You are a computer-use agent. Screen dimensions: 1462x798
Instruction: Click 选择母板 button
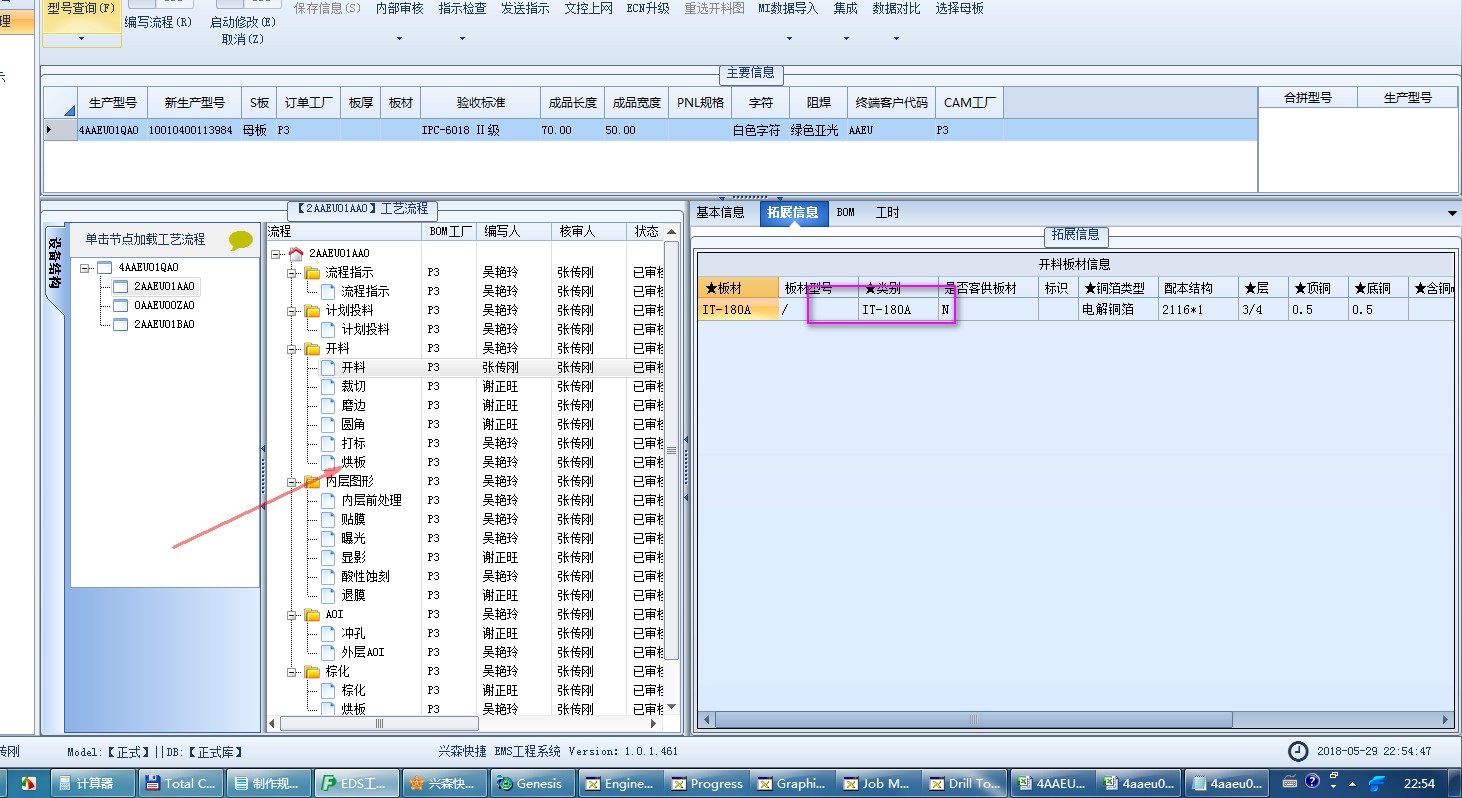(x=960, y=9)
